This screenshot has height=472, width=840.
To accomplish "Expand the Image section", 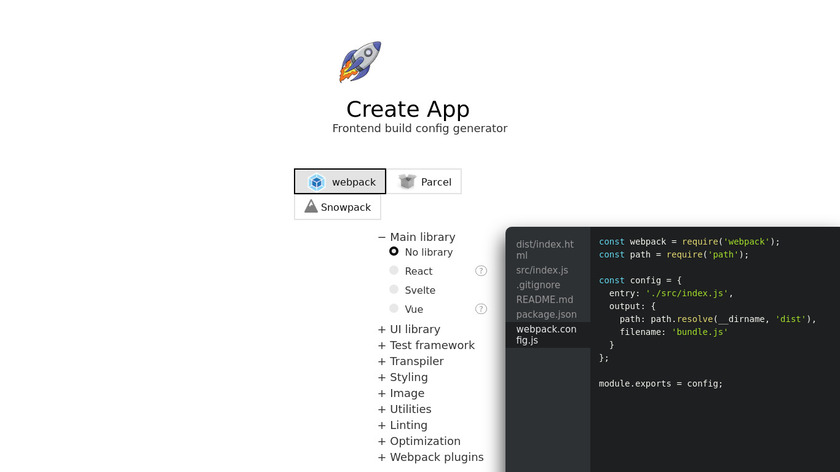I will 401,393.
